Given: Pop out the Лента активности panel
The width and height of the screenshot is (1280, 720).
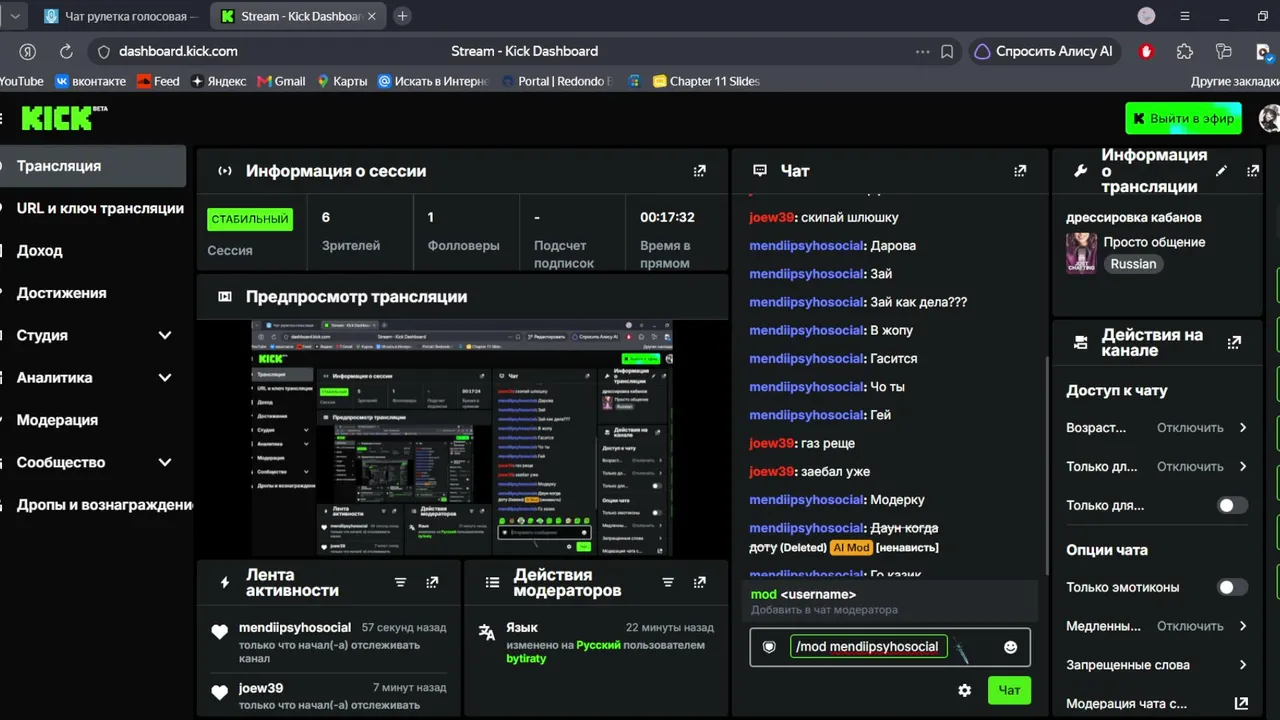Looking at the screenshot, I should 432,582.
